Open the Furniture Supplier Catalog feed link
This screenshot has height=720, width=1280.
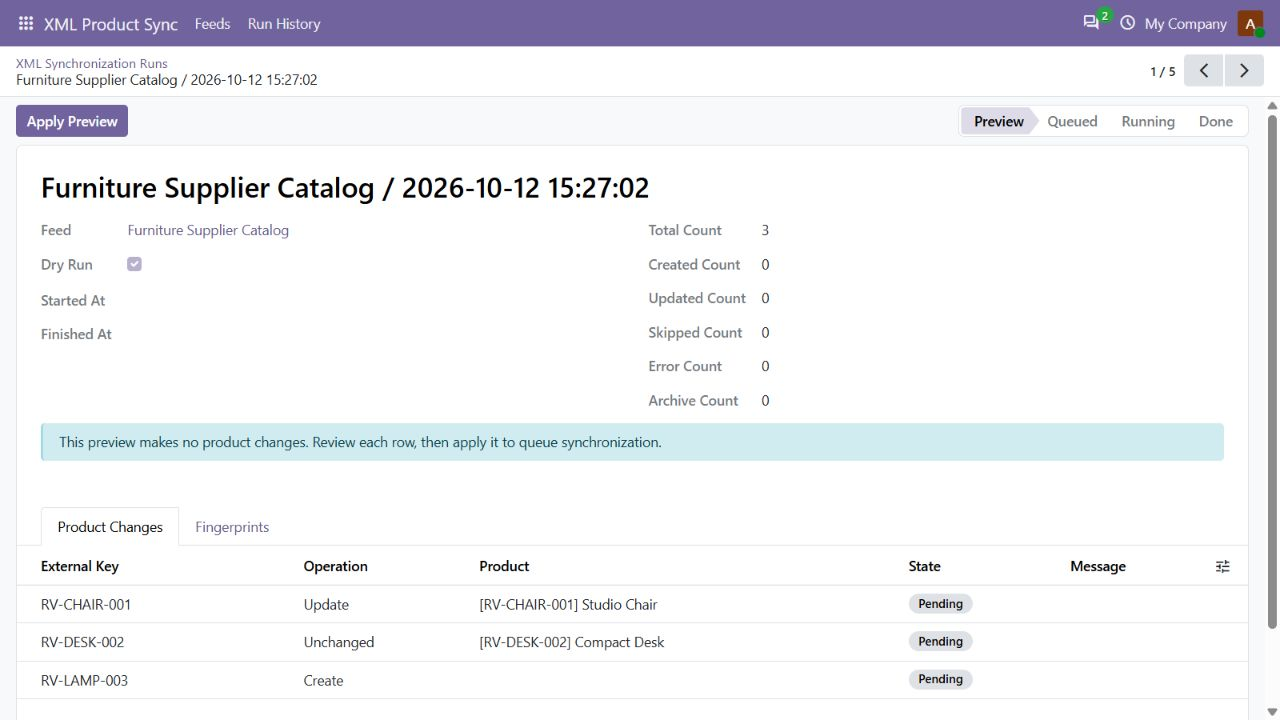pos(208,230)
